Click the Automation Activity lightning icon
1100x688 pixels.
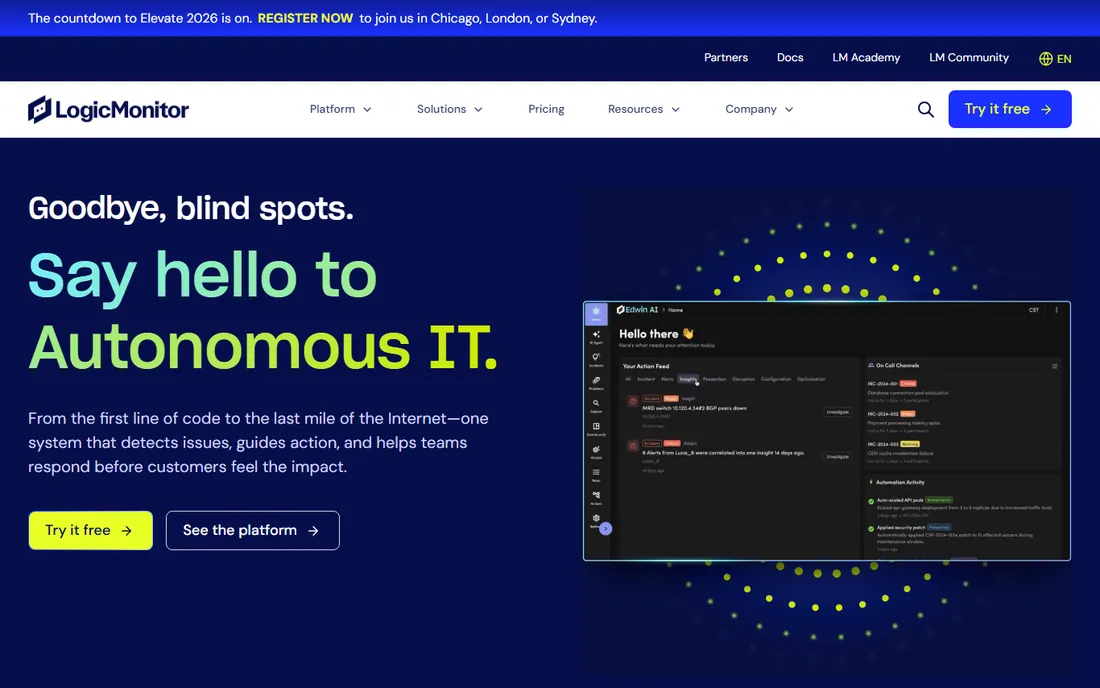click(x=871, y=483)
